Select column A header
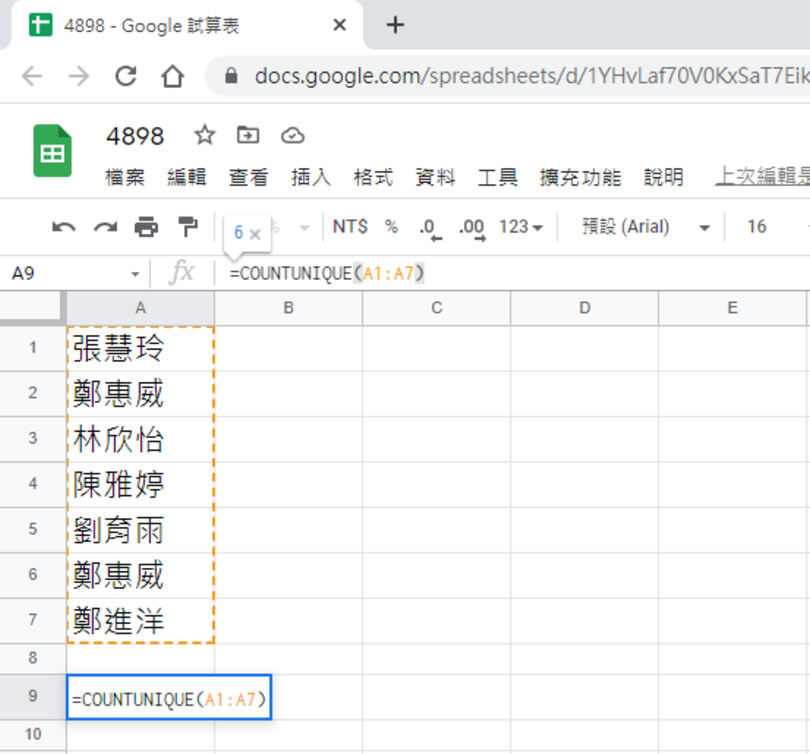This screenshot has height=754, width=810. [x=141, y=308]
